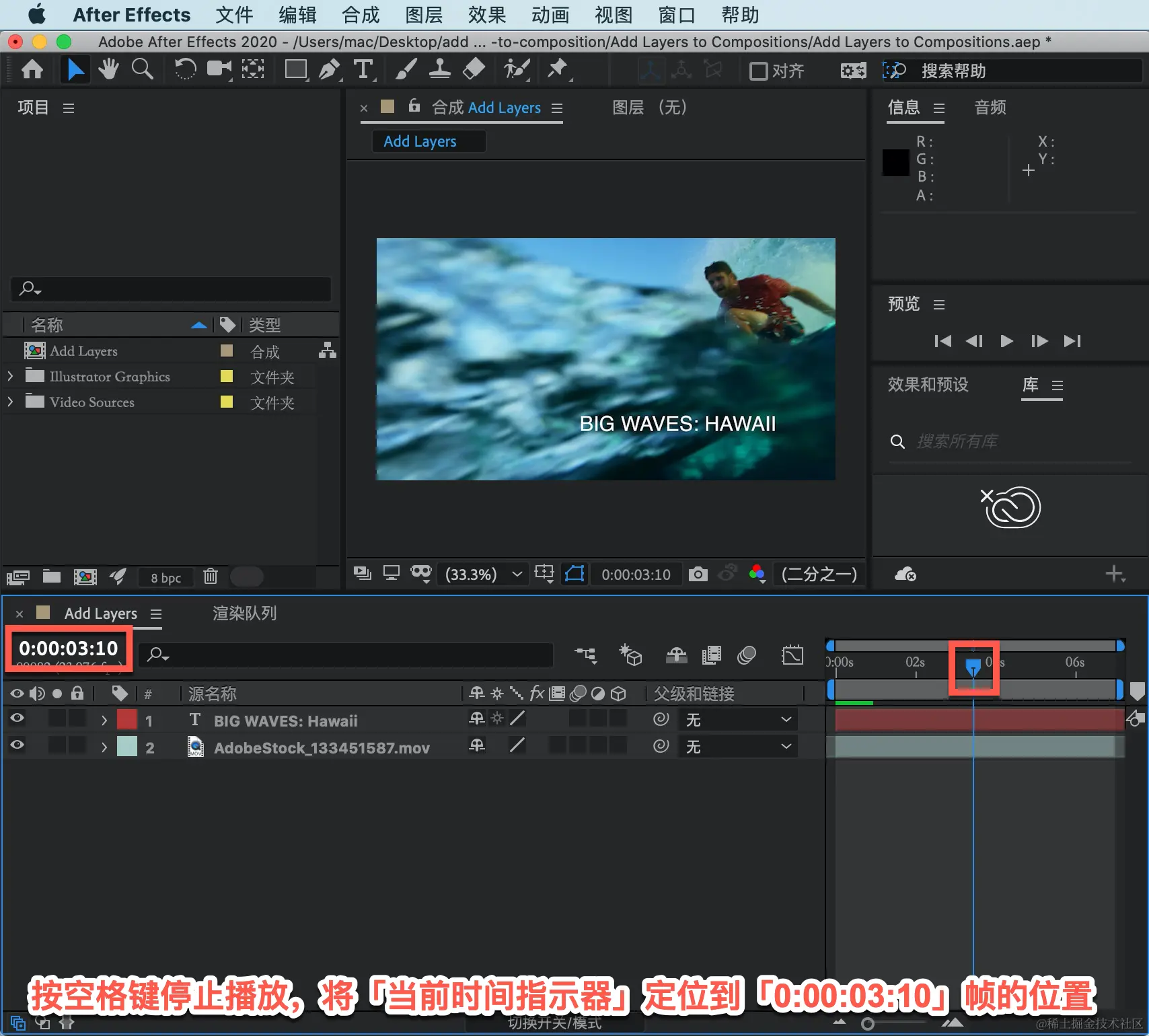The height and width of the screenshot is (1036, 1149).
Task: Click the delete trash icon in Project panel
Action: tap(211, 577)
